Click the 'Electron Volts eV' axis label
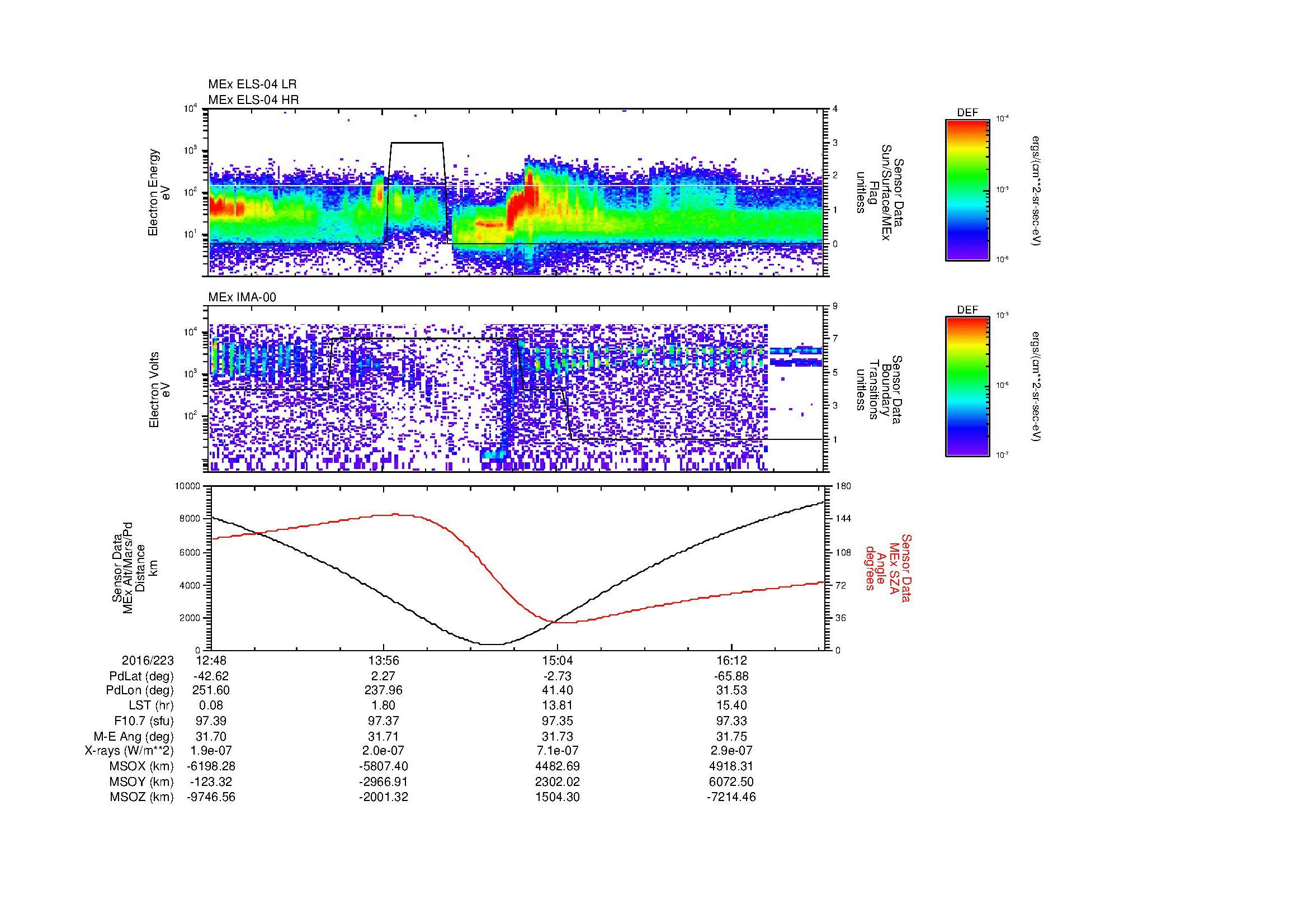The image size is (1308, 924). pos(159,390)
